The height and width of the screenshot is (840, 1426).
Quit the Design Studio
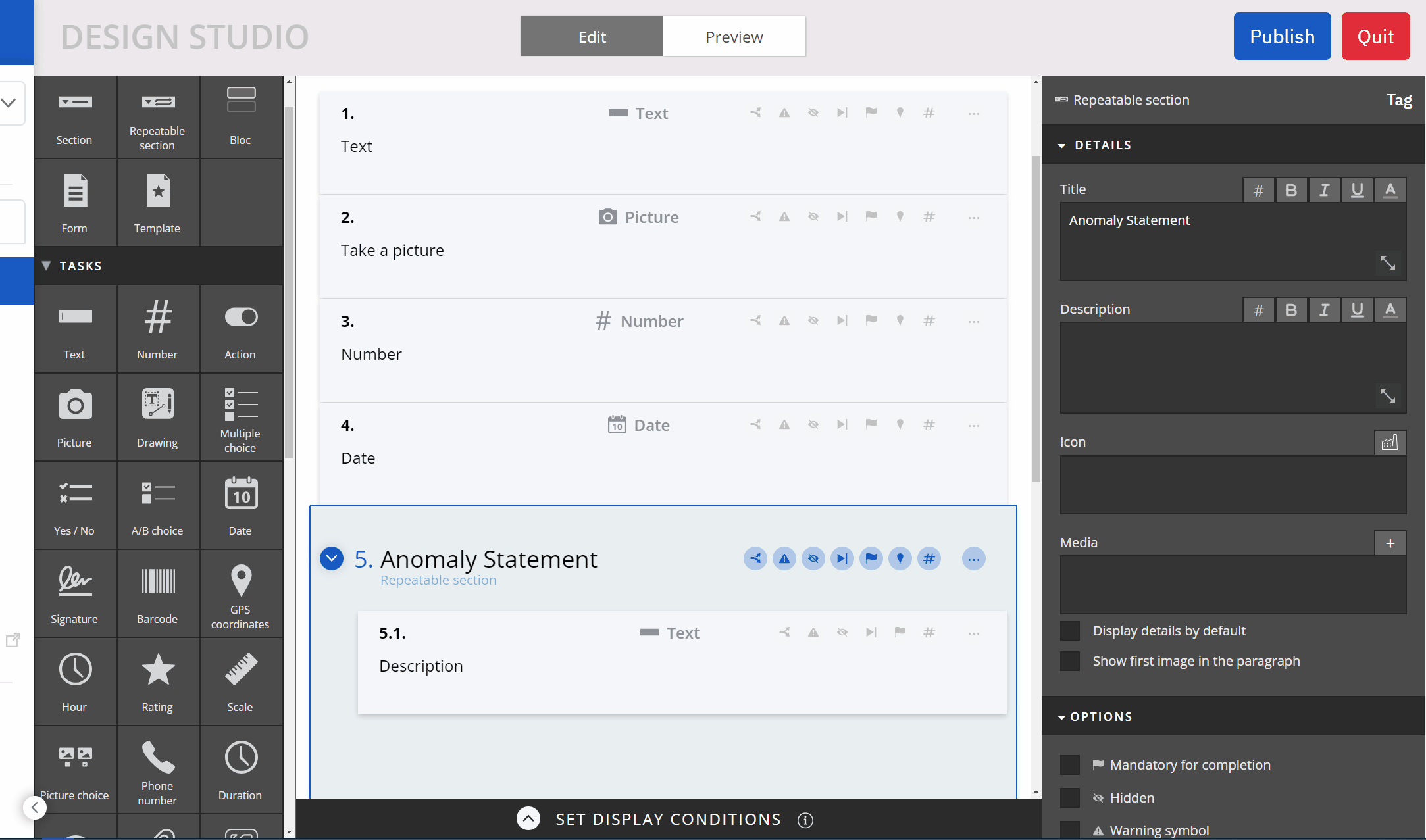click(x=1375, y=37)
